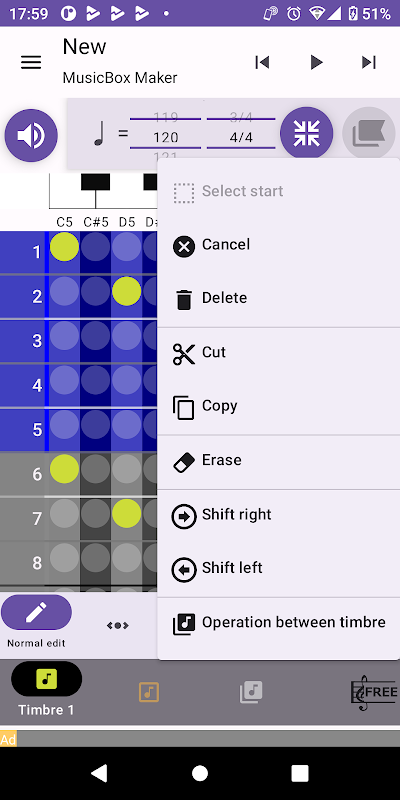This screenshot has height=800, width=400.
Task: Open the hamburger navigation menu
Action: click(31, 62)
